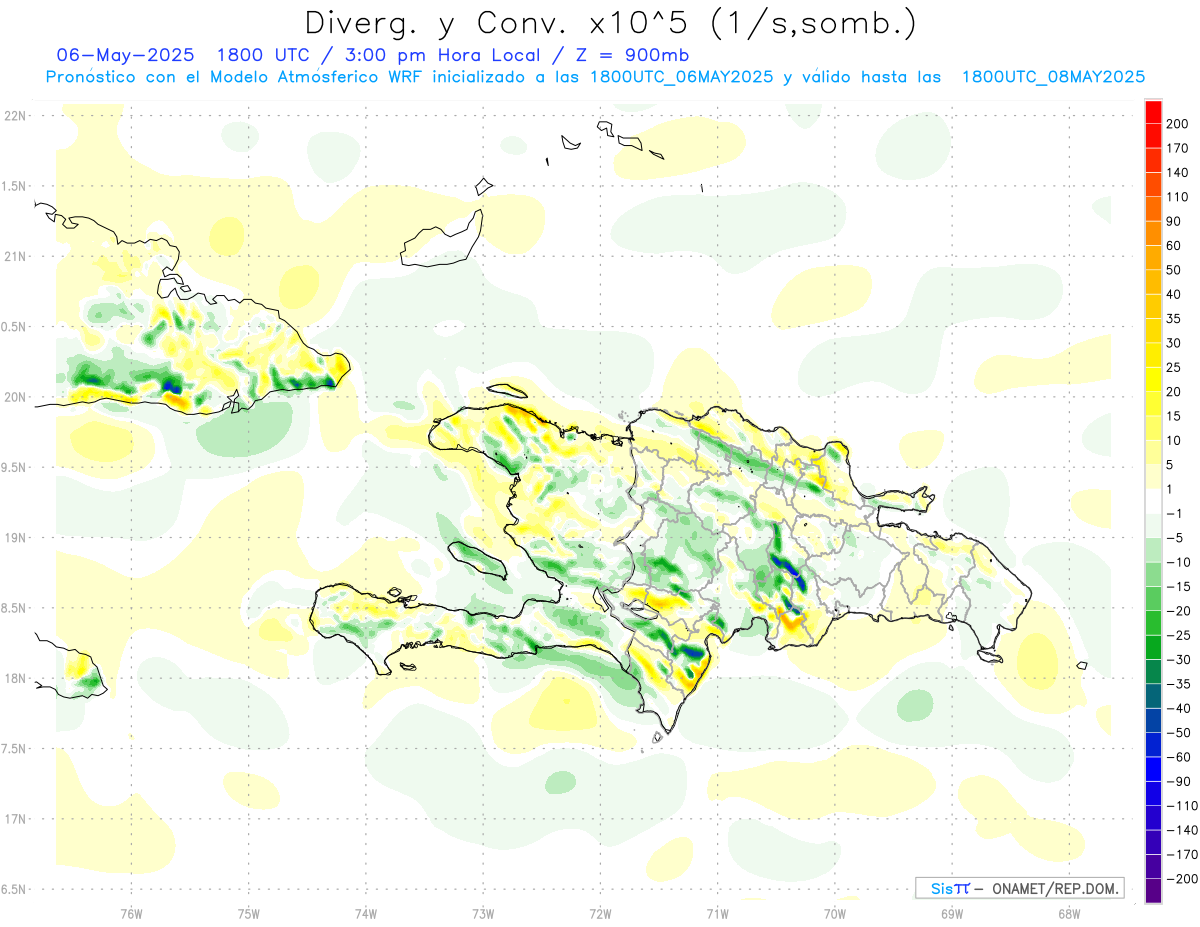Click the "70W" longitude axis label
Image resolution: width=1200 pixels, height=927 pixels.
click(834, 913)
